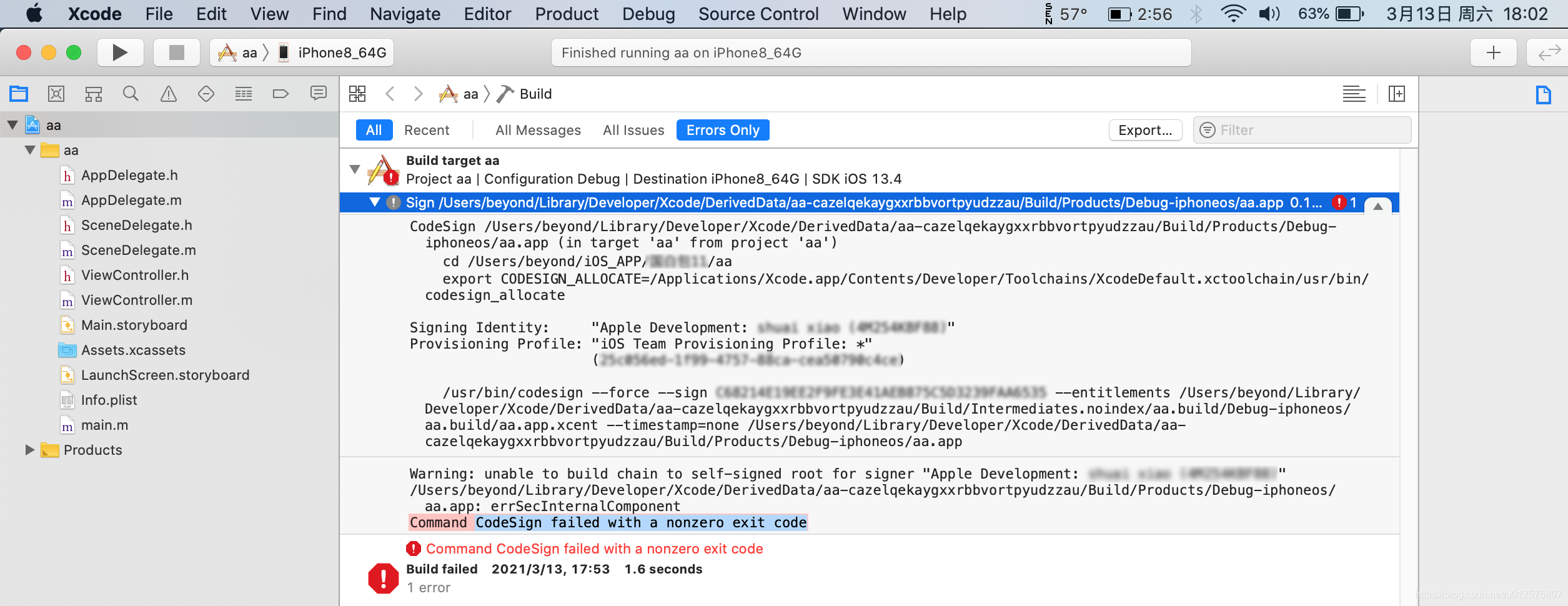Open the Issue navigator warning triangle

167,93
